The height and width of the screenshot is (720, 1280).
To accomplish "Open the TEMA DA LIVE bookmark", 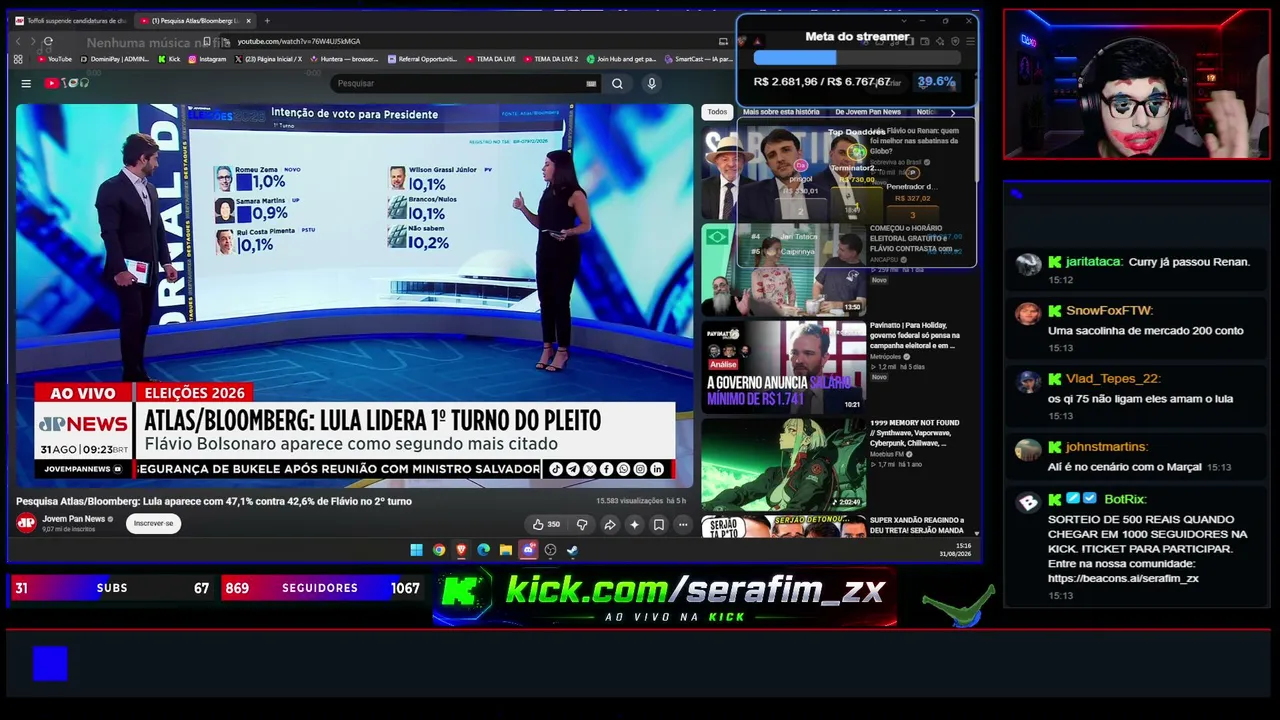I will point(491,59).
